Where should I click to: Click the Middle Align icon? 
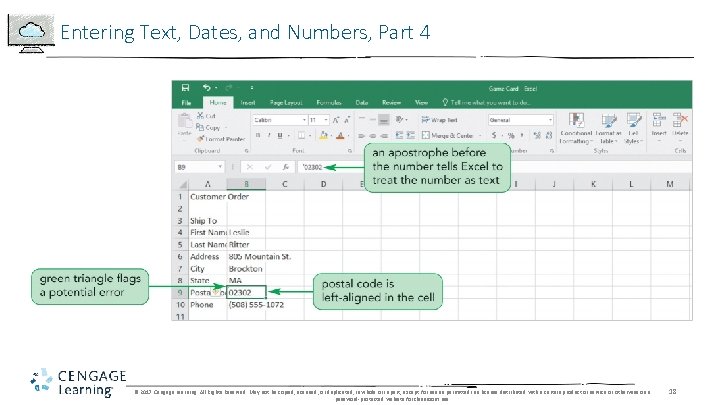pyautogui.click(x=373, y=120)
